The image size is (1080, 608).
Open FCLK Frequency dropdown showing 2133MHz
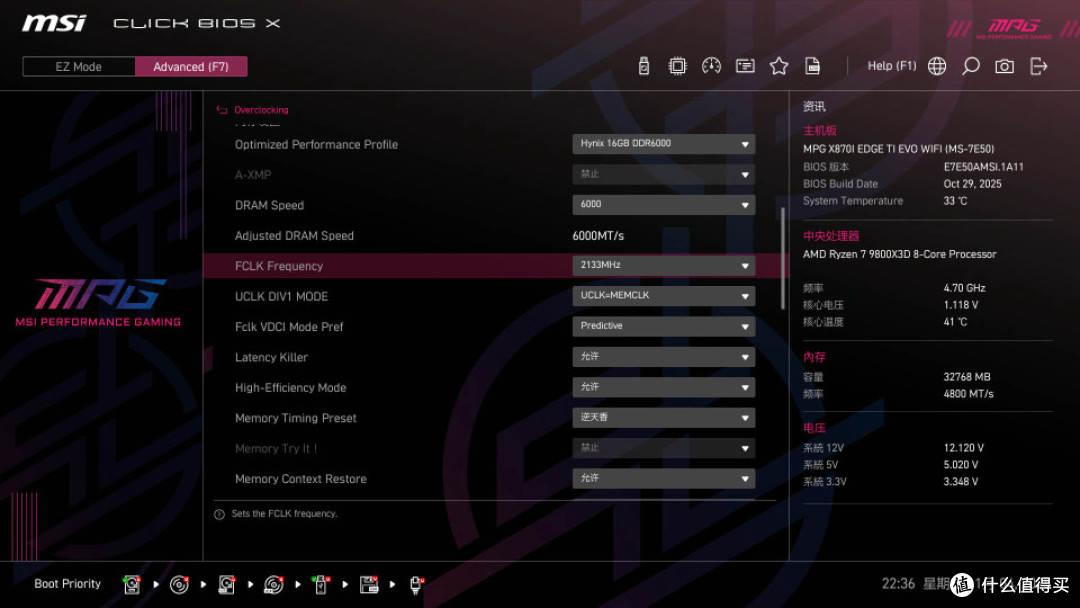pos(663,265)
